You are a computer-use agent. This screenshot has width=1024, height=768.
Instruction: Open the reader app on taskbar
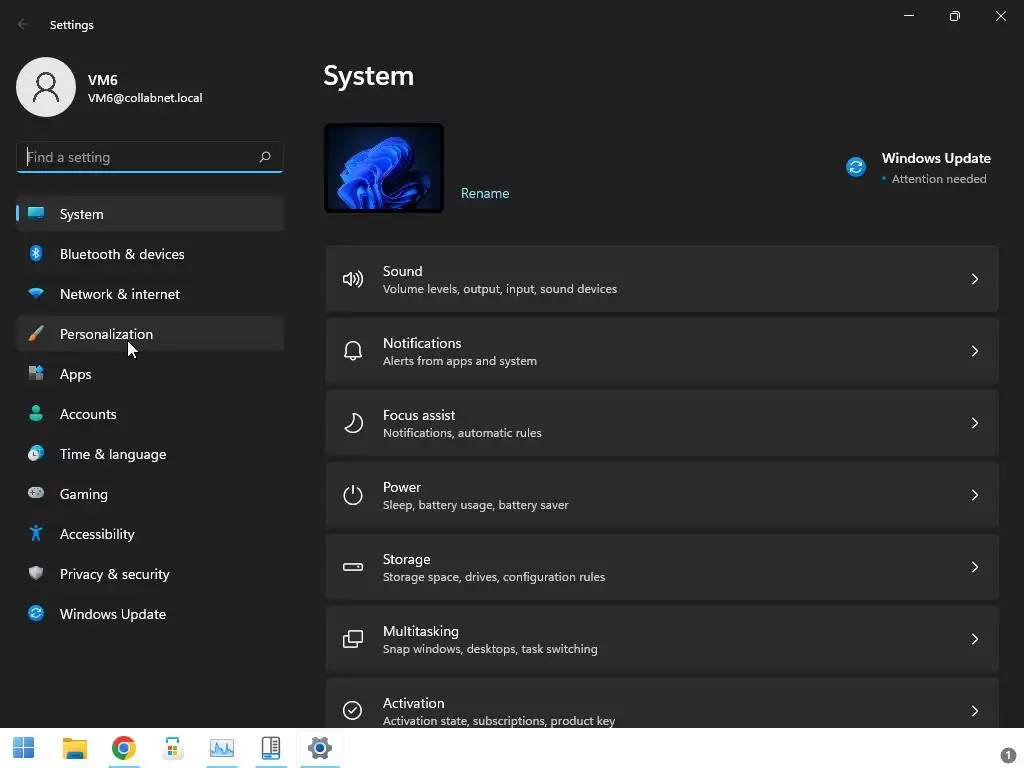270,748
